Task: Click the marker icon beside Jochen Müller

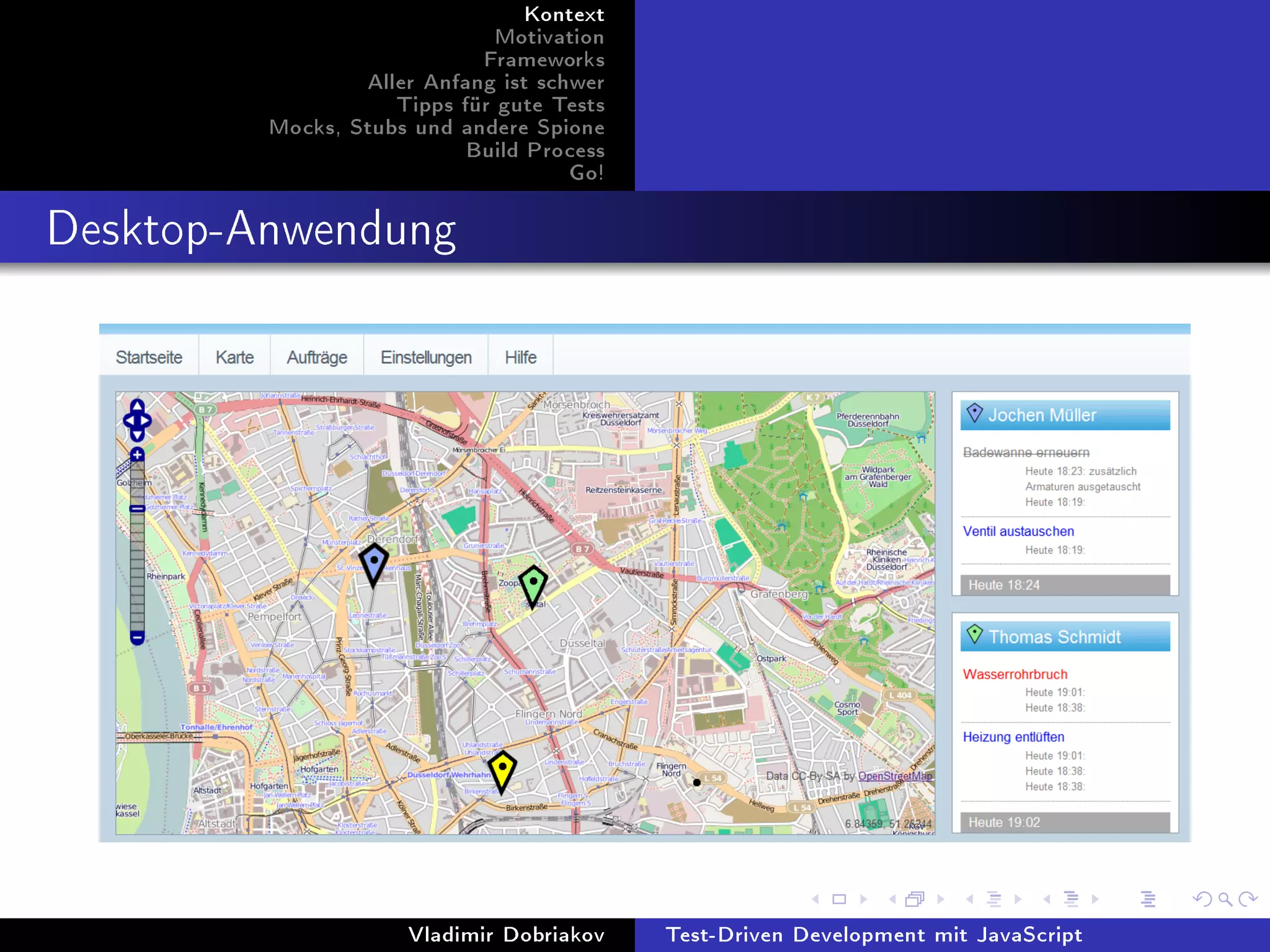Action: point(975,413)
